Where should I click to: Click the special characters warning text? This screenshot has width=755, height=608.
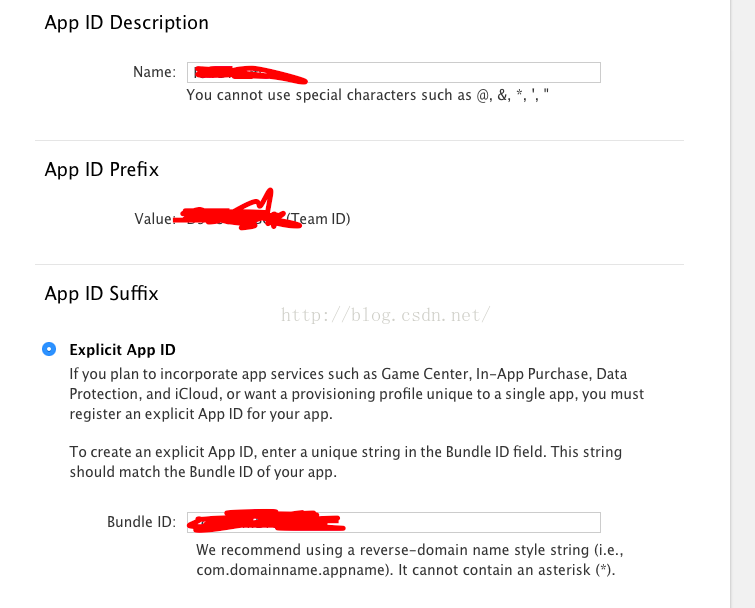point(368,96)
